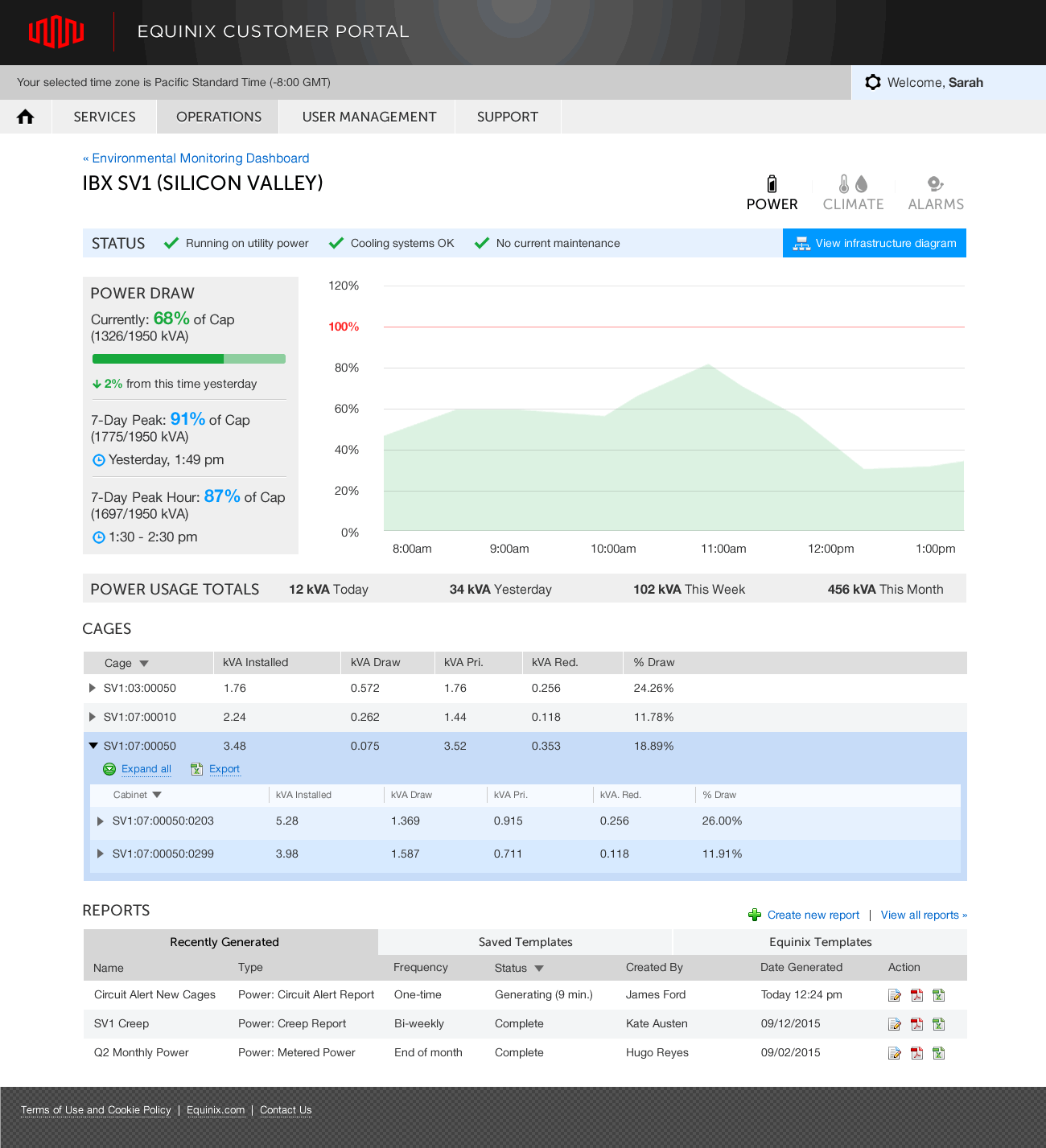
Task: Open Terms of Use and Cookie Policy
Action: coord(96,1110)
